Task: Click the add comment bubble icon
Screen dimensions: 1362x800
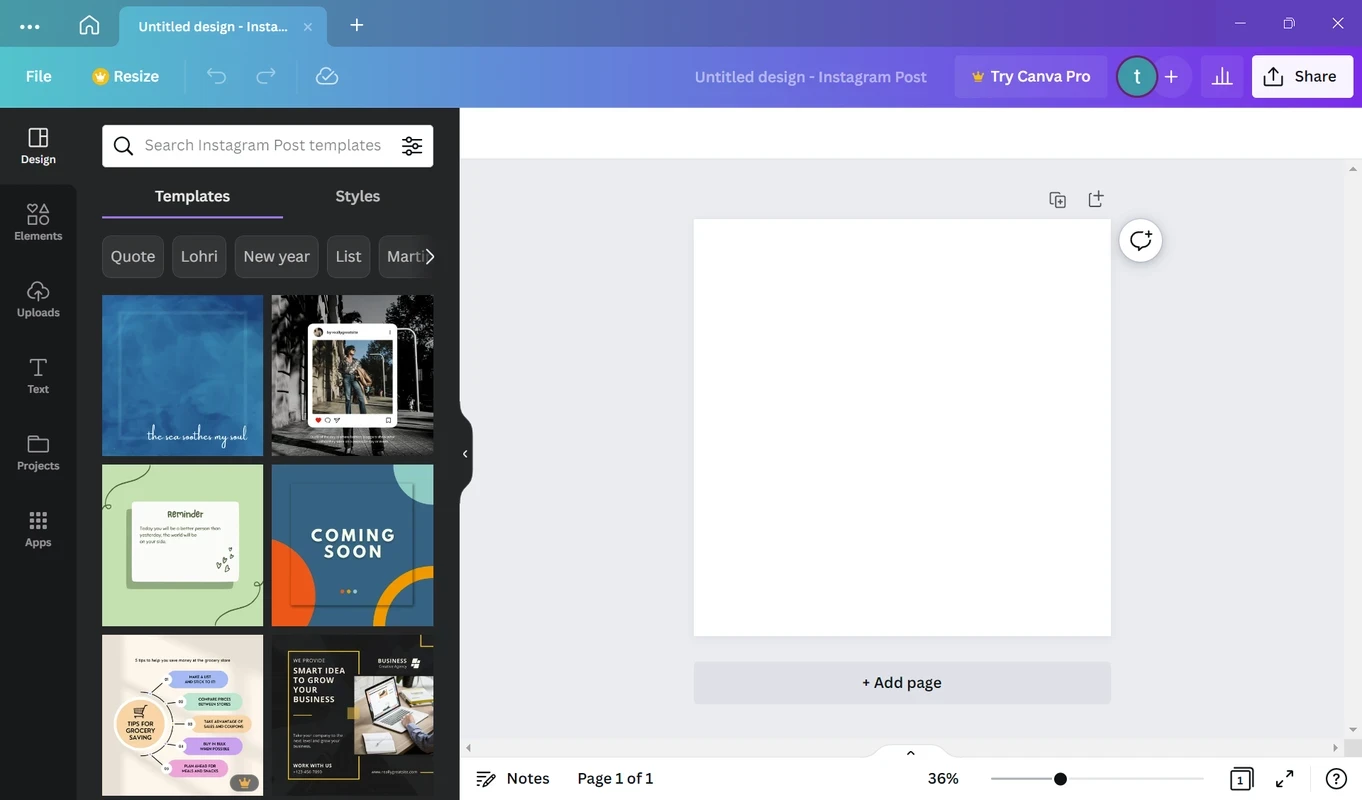Action: tap(1140, 240)
